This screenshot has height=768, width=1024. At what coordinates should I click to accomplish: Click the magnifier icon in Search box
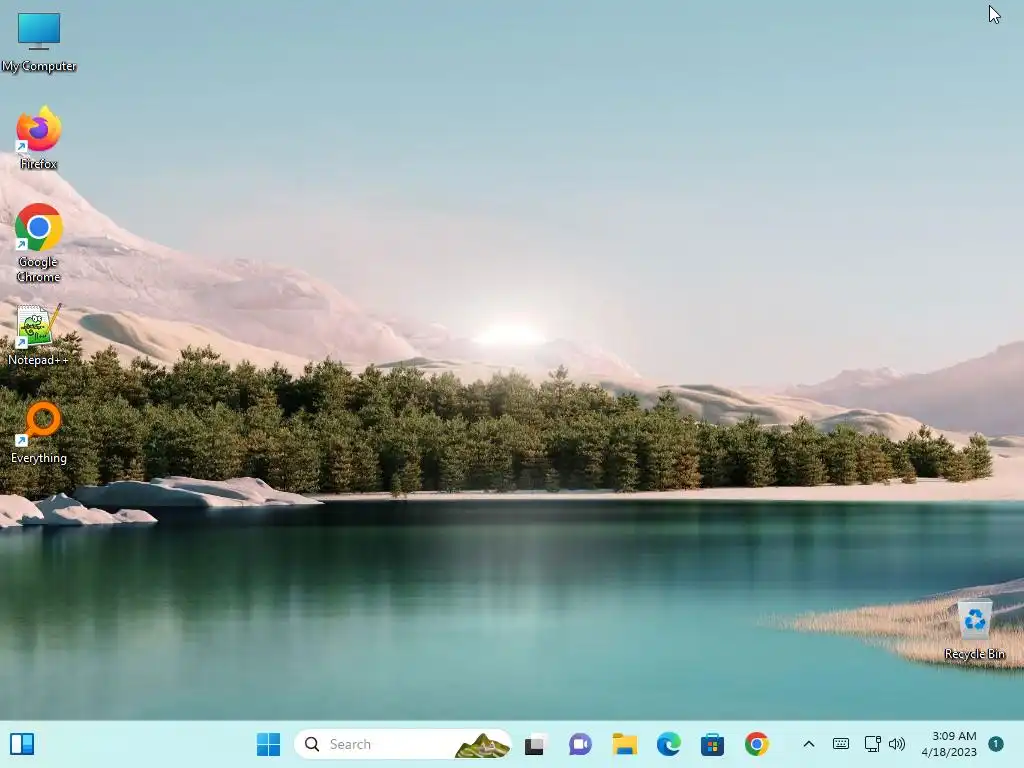tap(312, 744)
